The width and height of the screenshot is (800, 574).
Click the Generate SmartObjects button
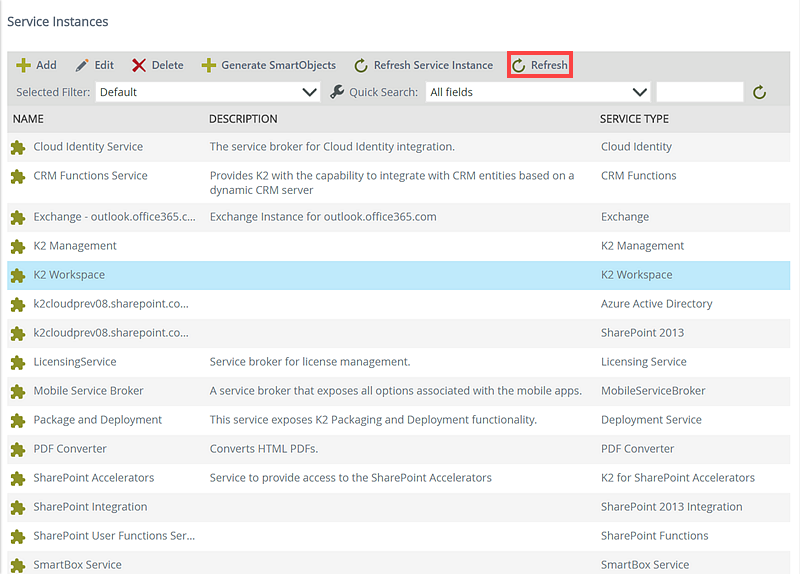click(269, 65)
